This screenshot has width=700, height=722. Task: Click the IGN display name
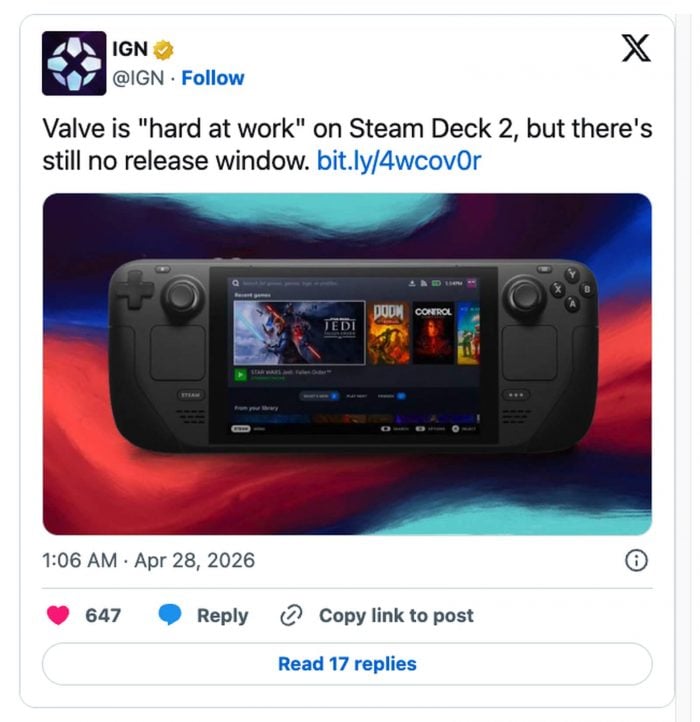click(130, 49)
